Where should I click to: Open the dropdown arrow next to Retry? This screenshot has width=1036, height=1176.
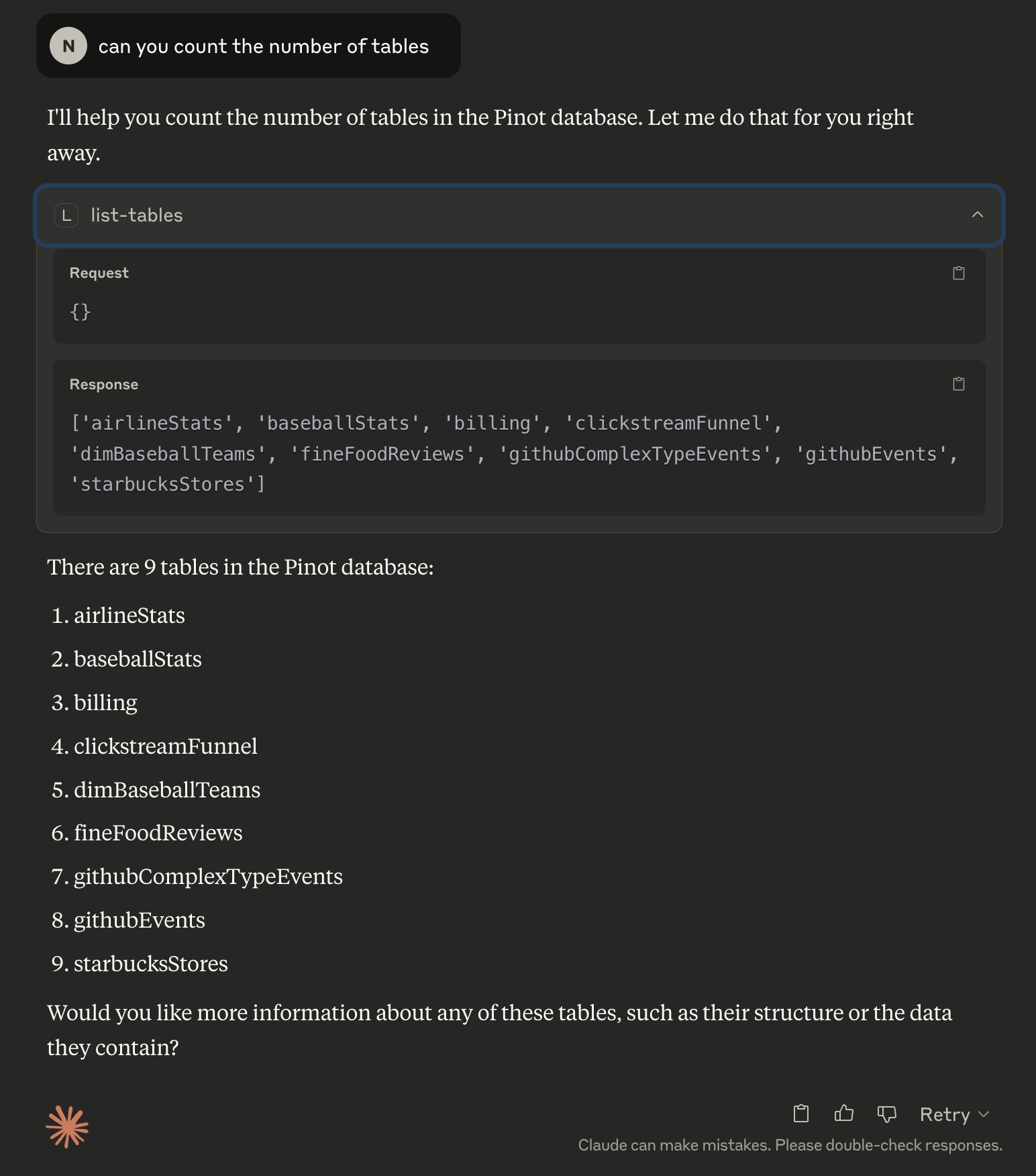[x=984, y=1114]
